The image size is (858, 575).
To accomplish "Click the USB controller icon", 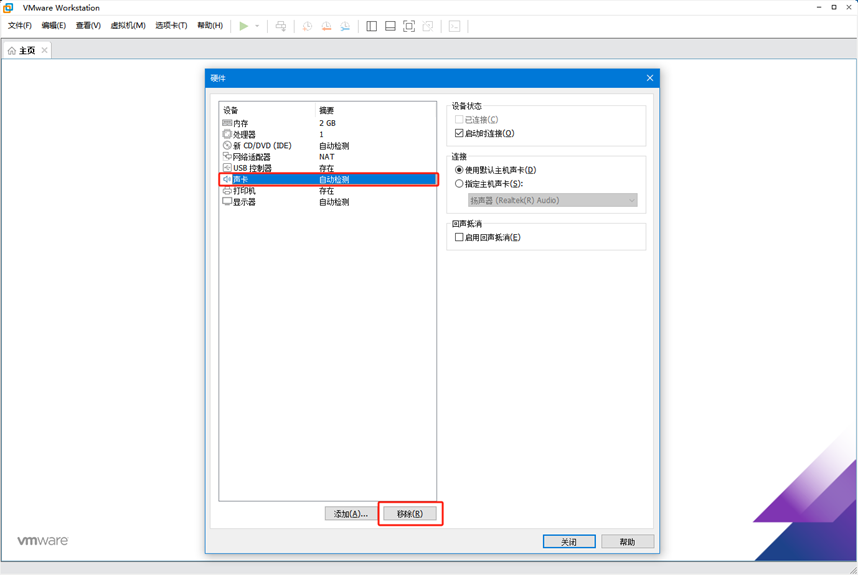I will click(227, 168).
